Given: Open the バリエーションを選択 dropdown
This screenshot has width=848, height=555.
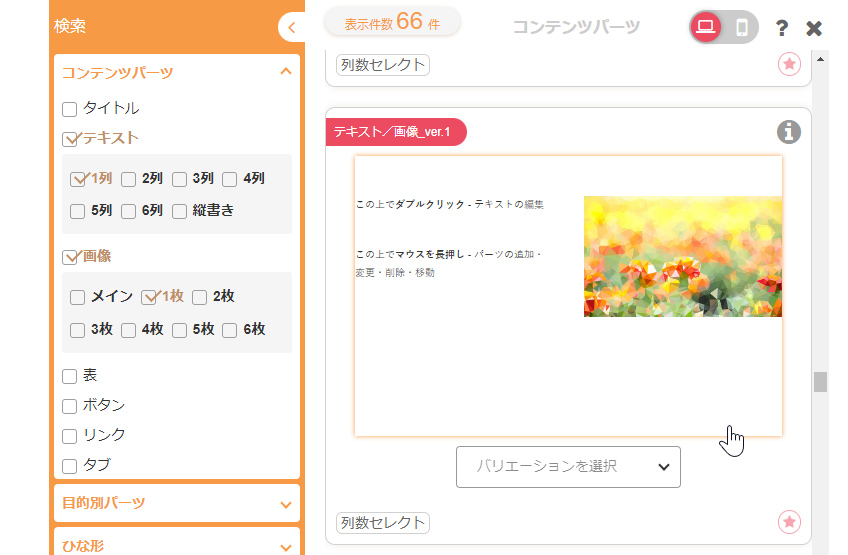Looking at the screenshot, I should click(x=568, y=467).
